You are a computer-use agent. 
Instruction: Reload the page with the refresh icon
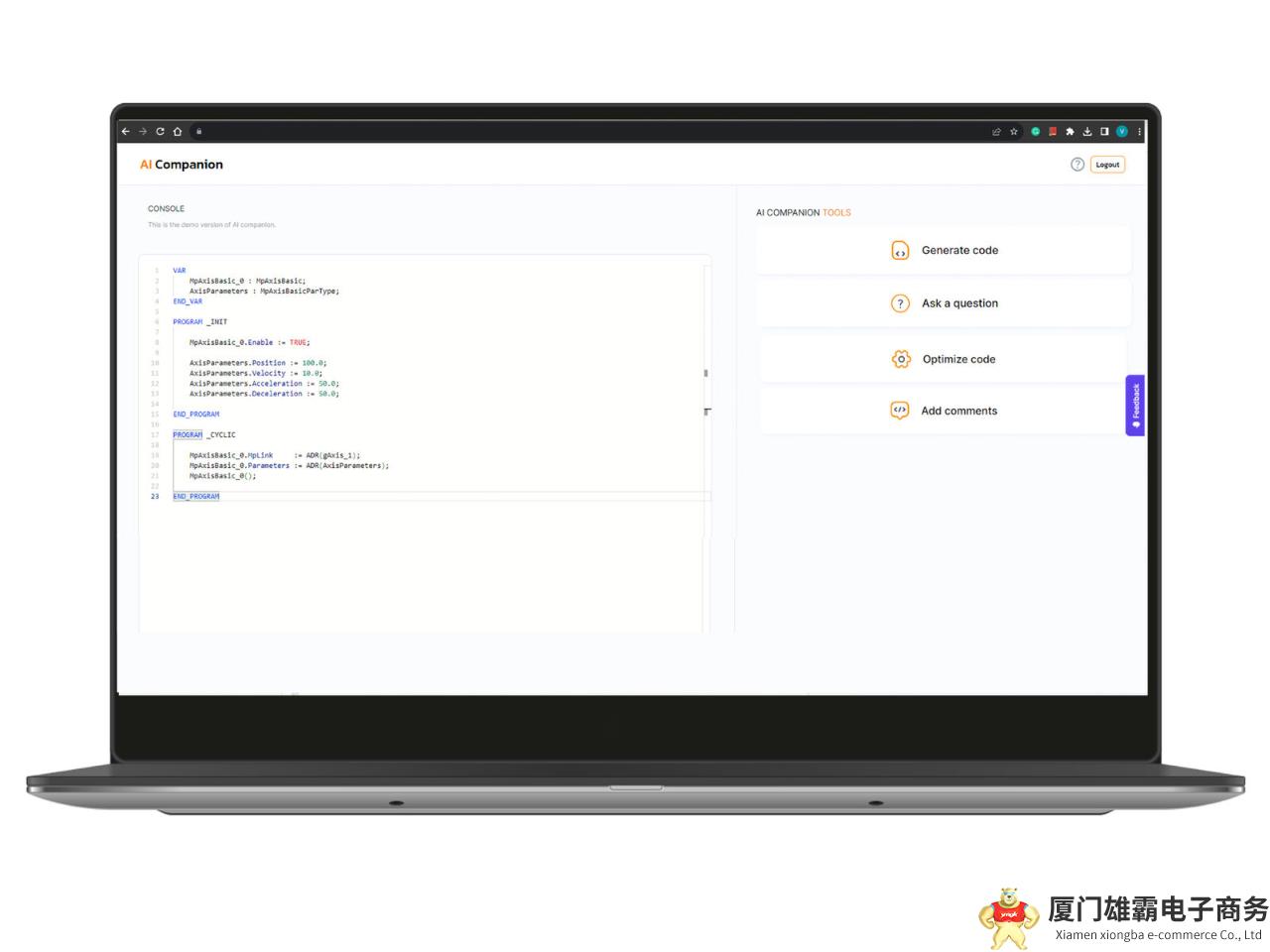point(160,131)
